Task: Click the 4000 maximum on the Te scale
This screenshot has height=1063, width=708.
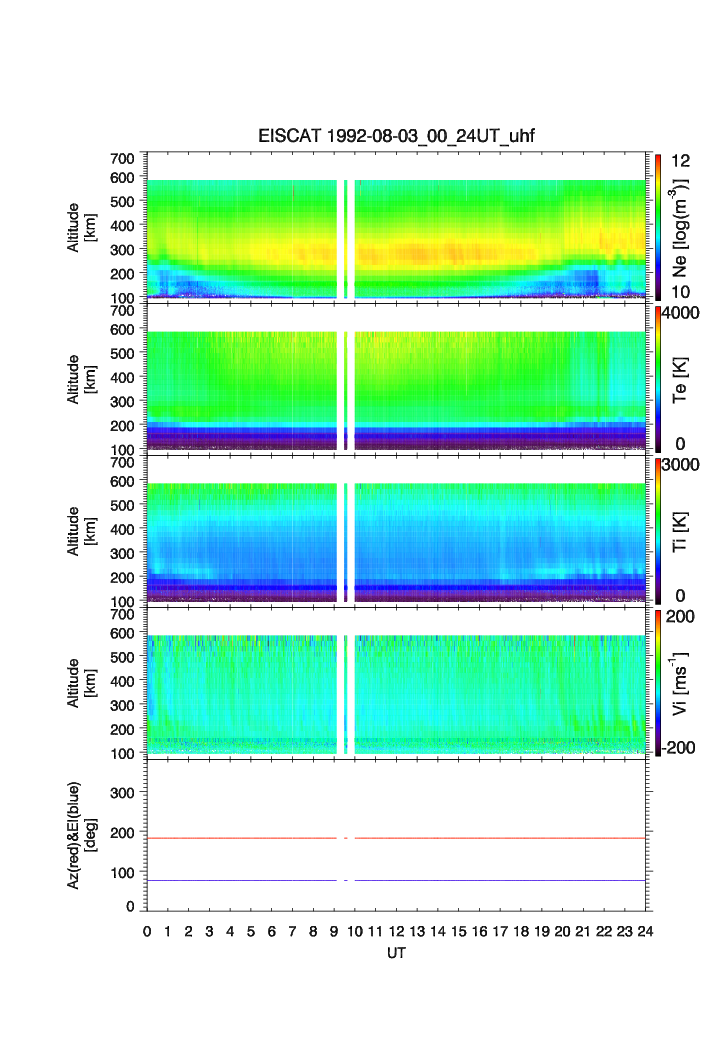Action: pos(681,313)
